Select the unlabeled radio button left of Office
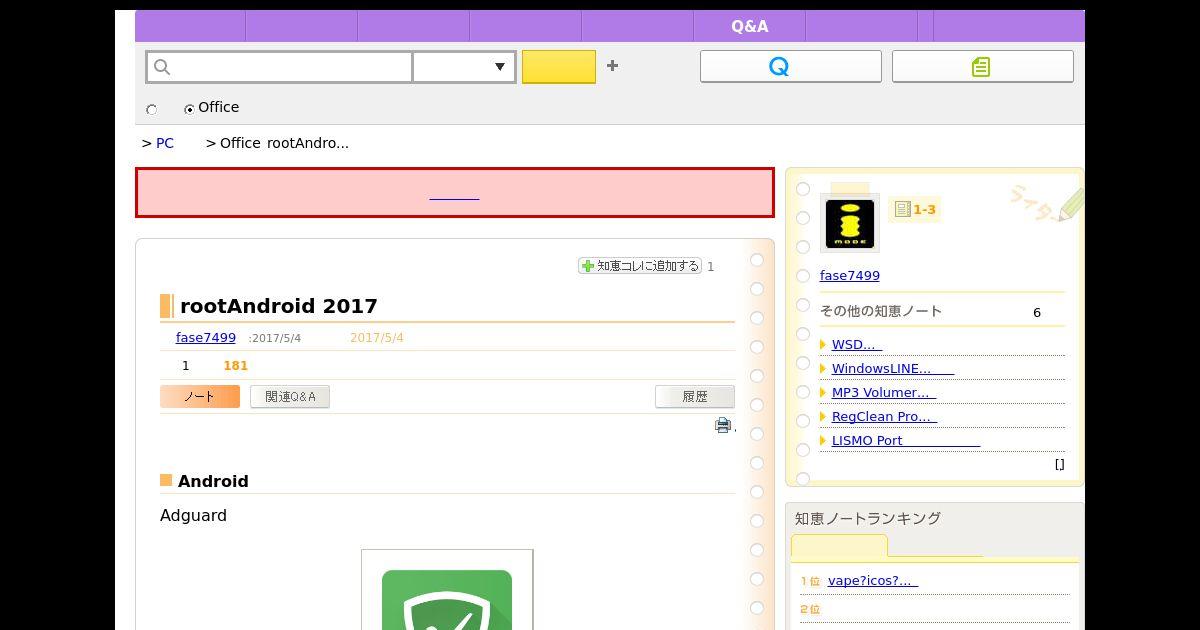The height and width of the screenshot is (630, 1200). (152, 109)
